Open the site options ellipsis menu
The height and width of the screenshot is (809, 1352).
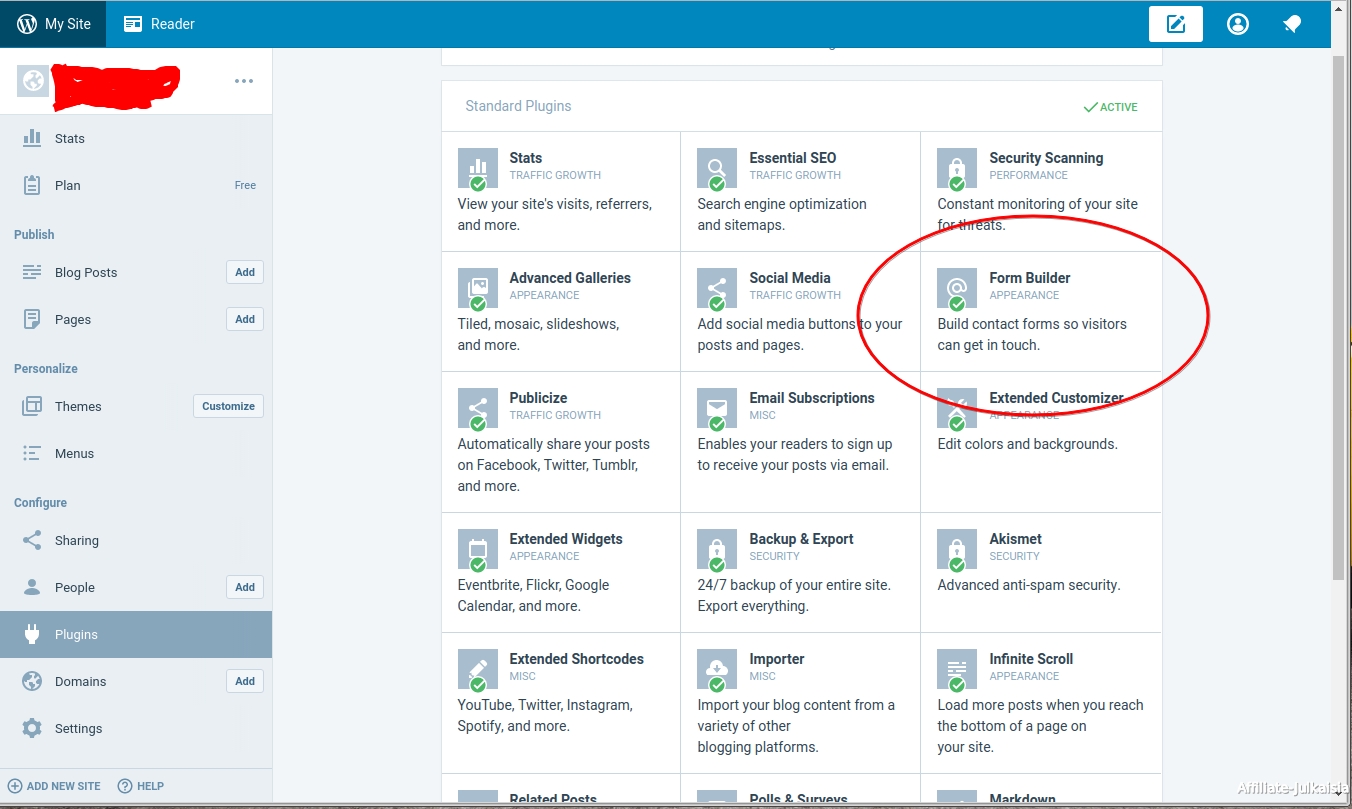coord(244,81)
